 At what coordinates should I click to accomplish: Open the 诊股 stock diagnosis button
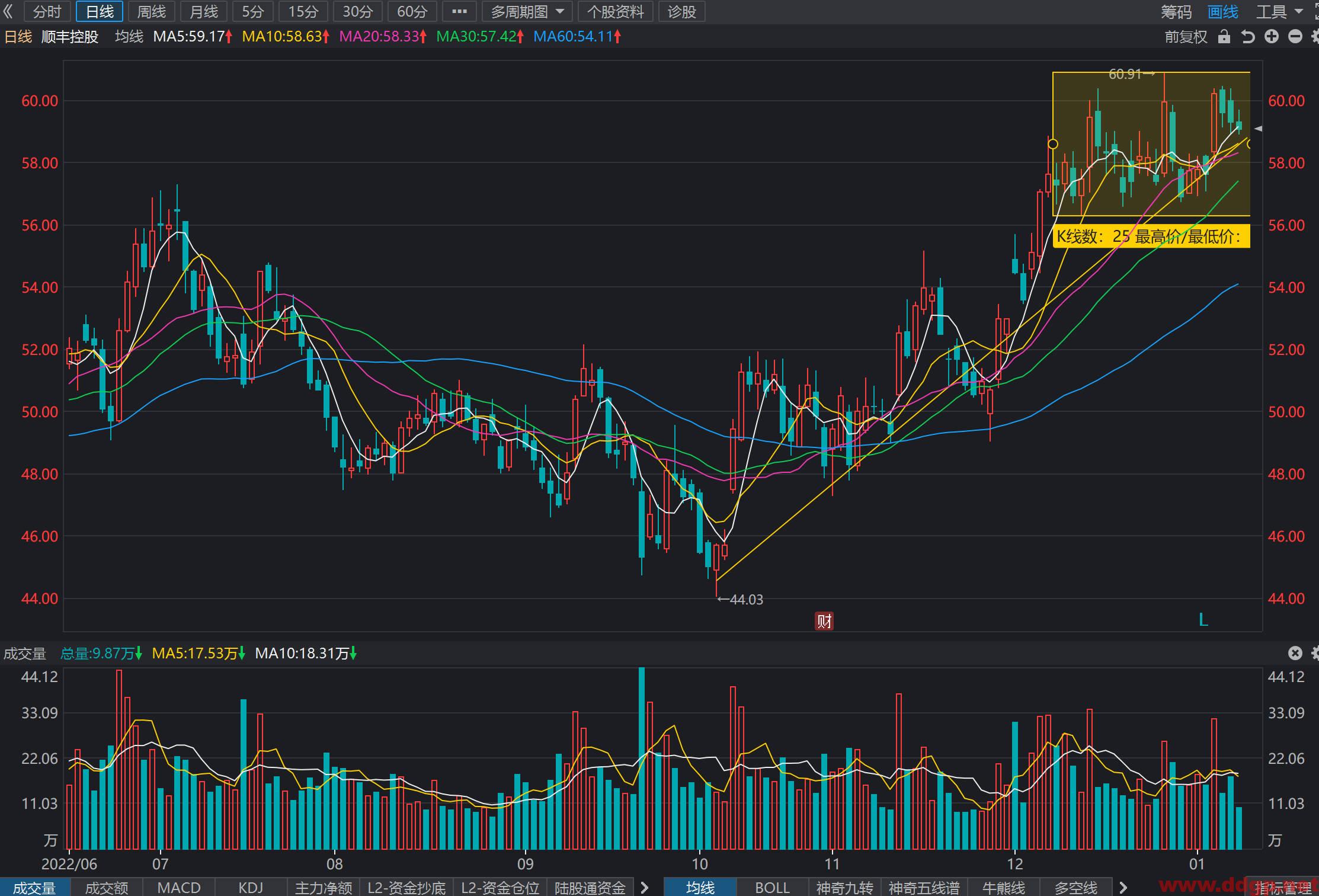681,11
